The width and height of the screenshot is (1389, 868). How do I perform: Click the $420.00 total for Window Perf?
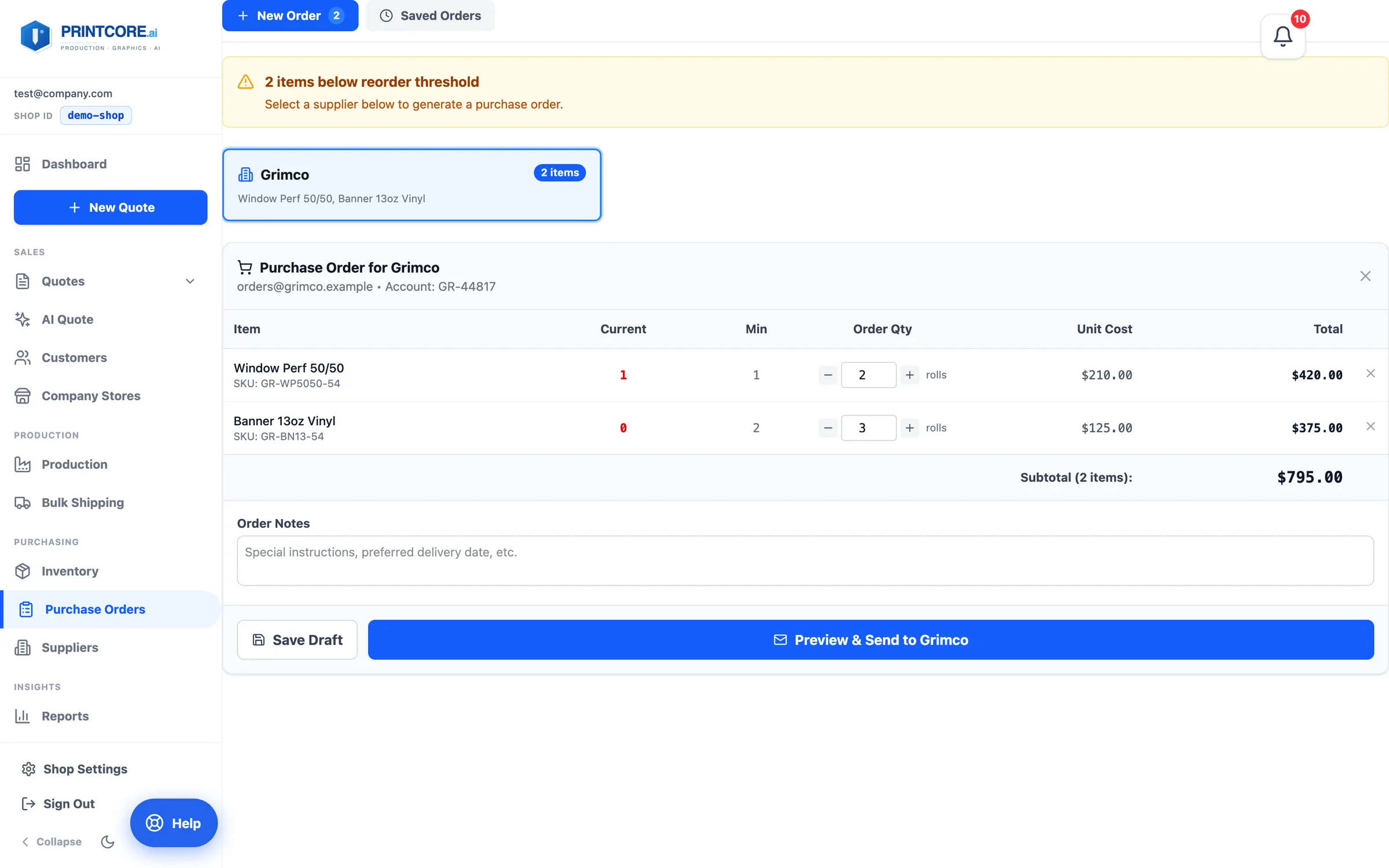(x=1317, y=375)
